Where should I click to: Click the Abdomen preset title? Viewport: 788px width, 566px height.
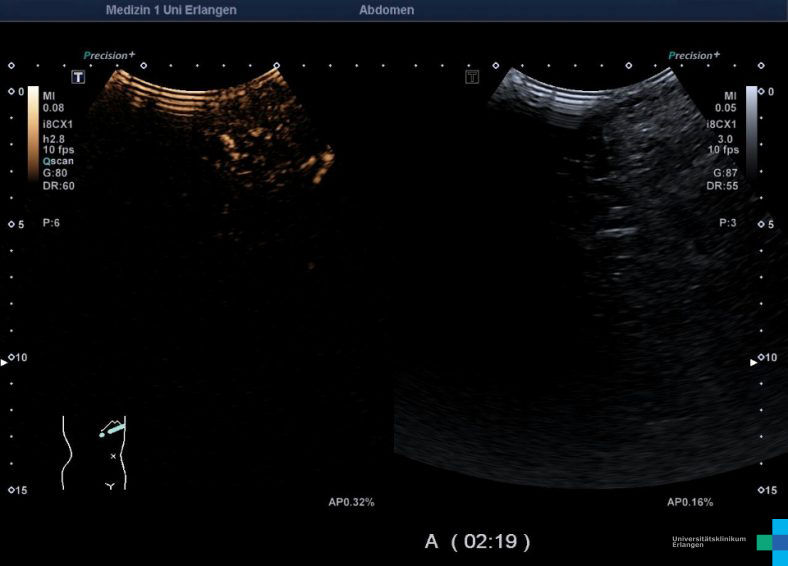point(386,10)
